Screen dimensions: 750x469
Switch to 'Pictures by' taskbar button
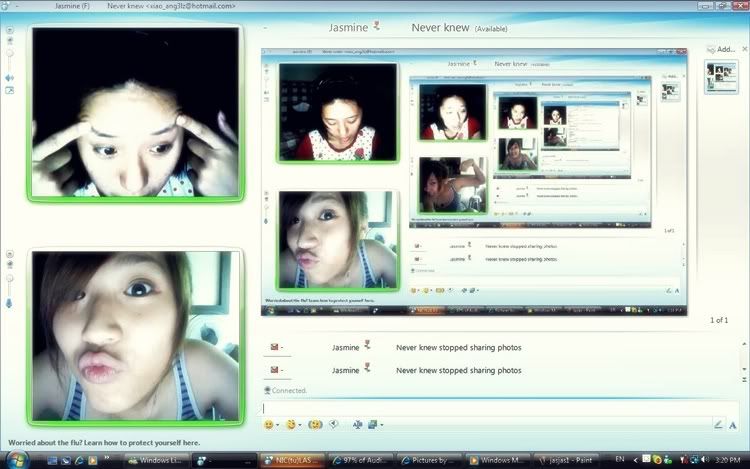click(x=429, y=460)
